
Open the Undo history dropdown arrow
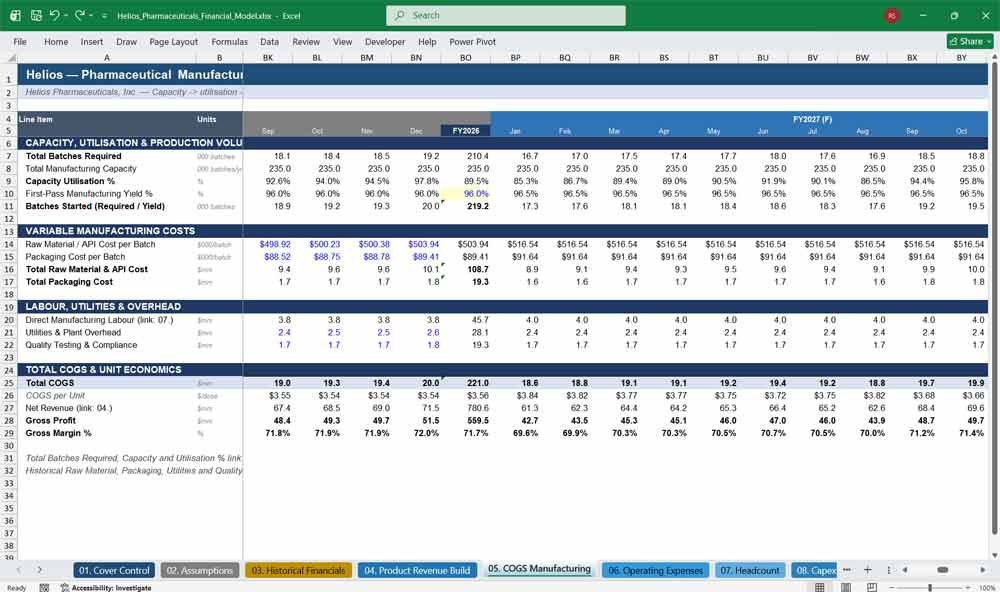click(x=66, y=15)
